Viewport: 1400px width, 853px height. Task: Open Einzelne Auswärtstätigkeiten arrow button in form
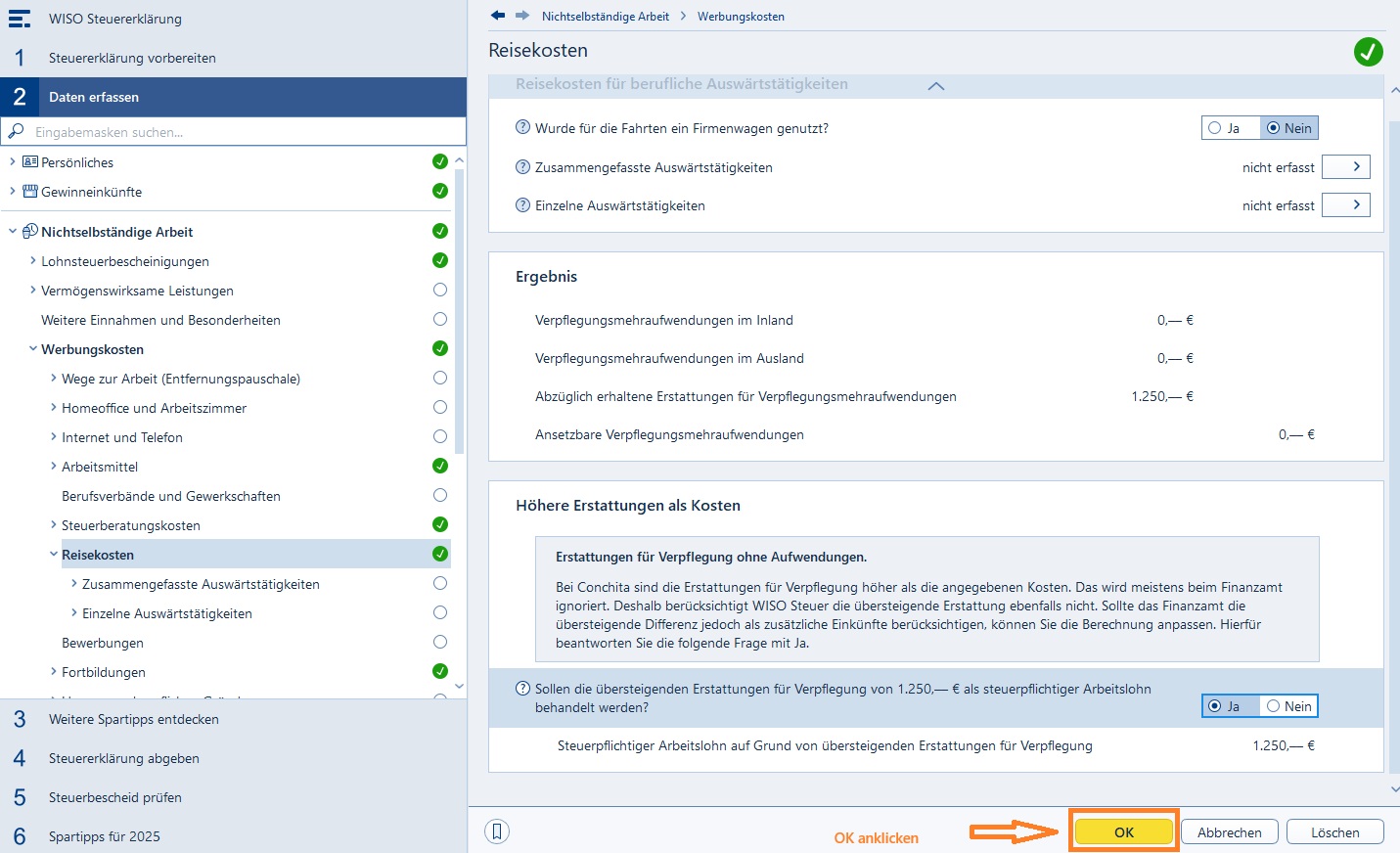(1345, 204)
